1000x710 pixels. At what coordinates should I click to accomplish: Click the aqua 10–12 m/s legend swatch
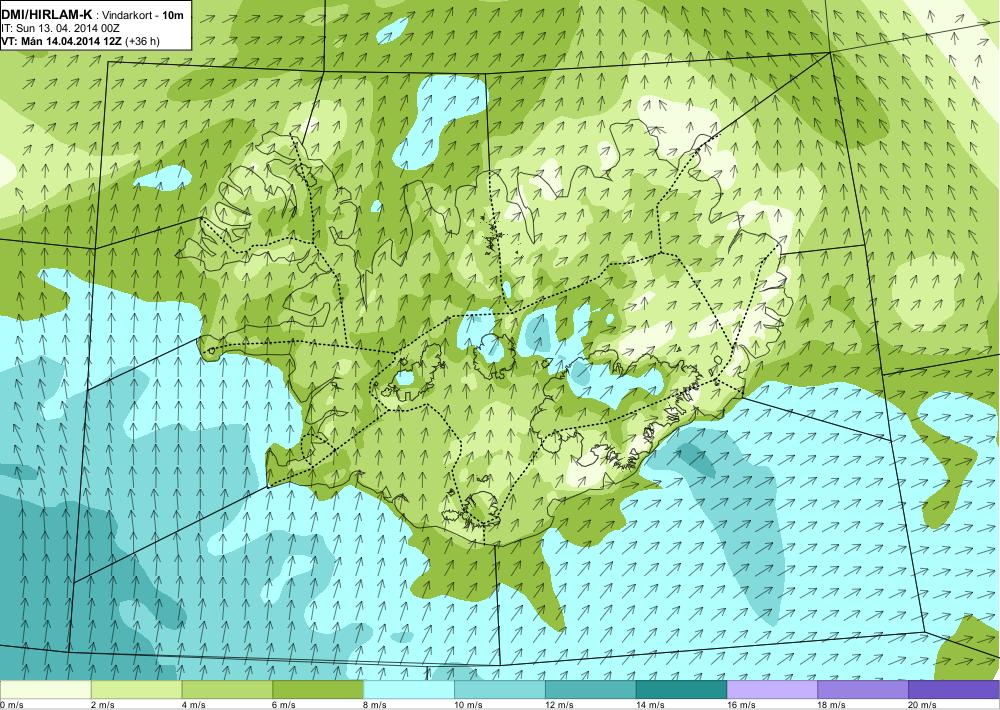pyautogui.click(x=500, y=690)
